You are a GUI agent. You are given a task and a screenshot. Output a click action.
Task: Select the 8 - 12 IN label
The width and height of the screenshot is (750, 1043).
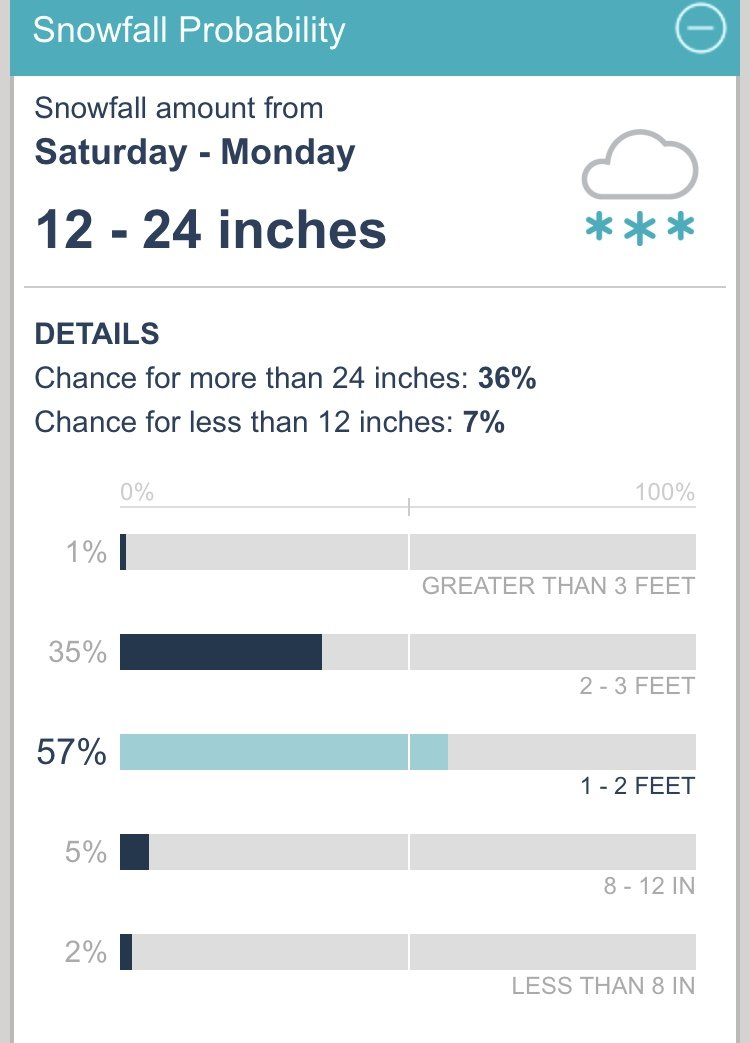649,886
